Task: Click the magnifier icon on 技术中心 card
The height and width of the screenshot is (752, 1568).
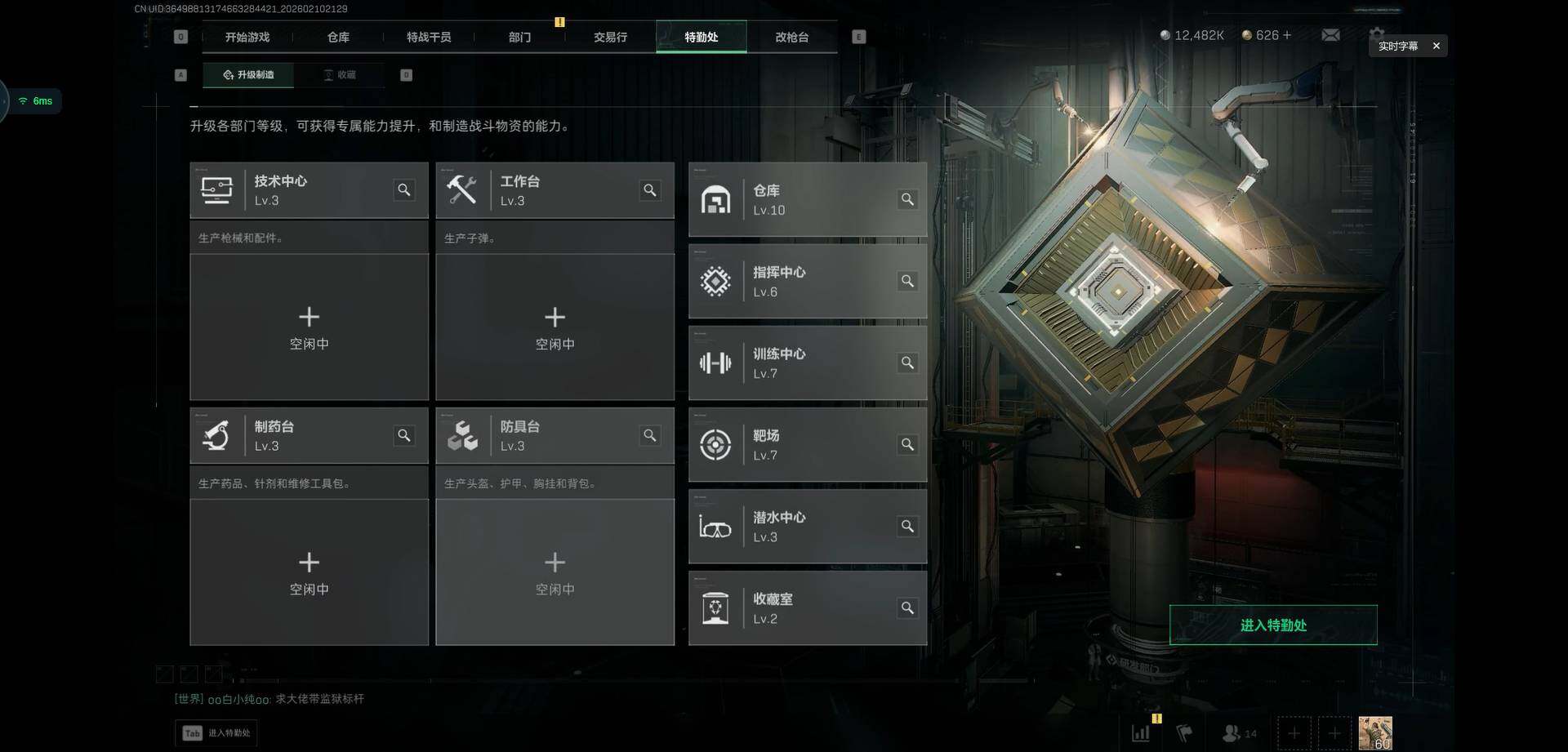Action: point(403,190)
